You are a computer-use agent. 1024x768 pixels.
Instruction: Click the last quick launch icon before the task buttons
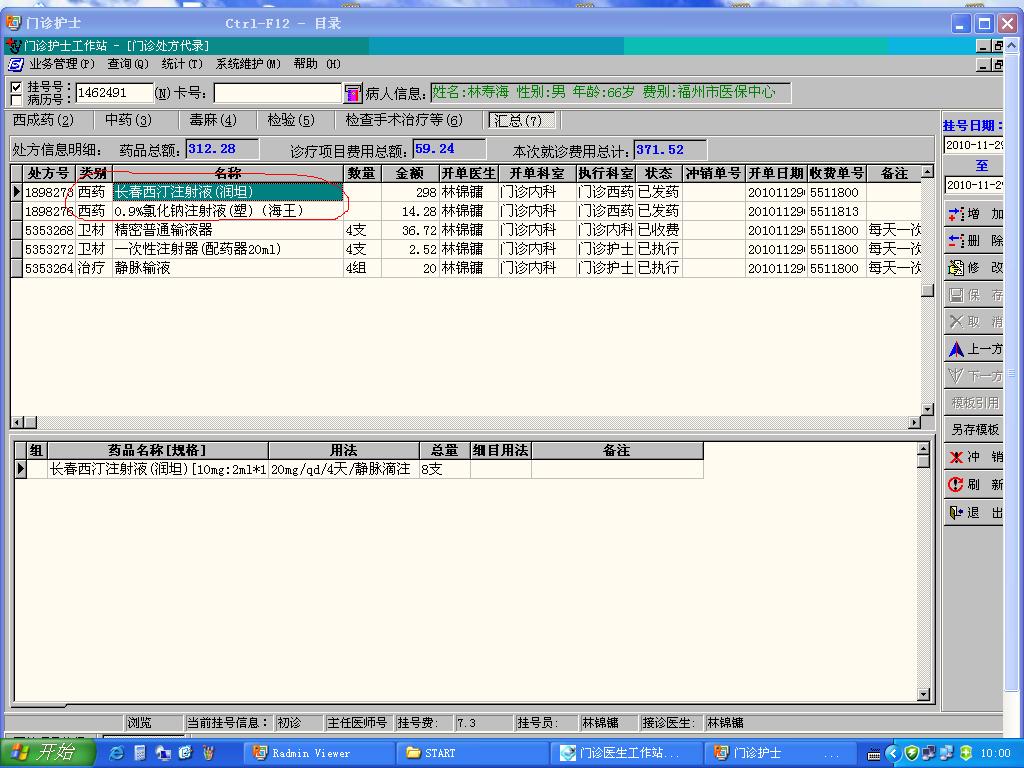[208, 753]
